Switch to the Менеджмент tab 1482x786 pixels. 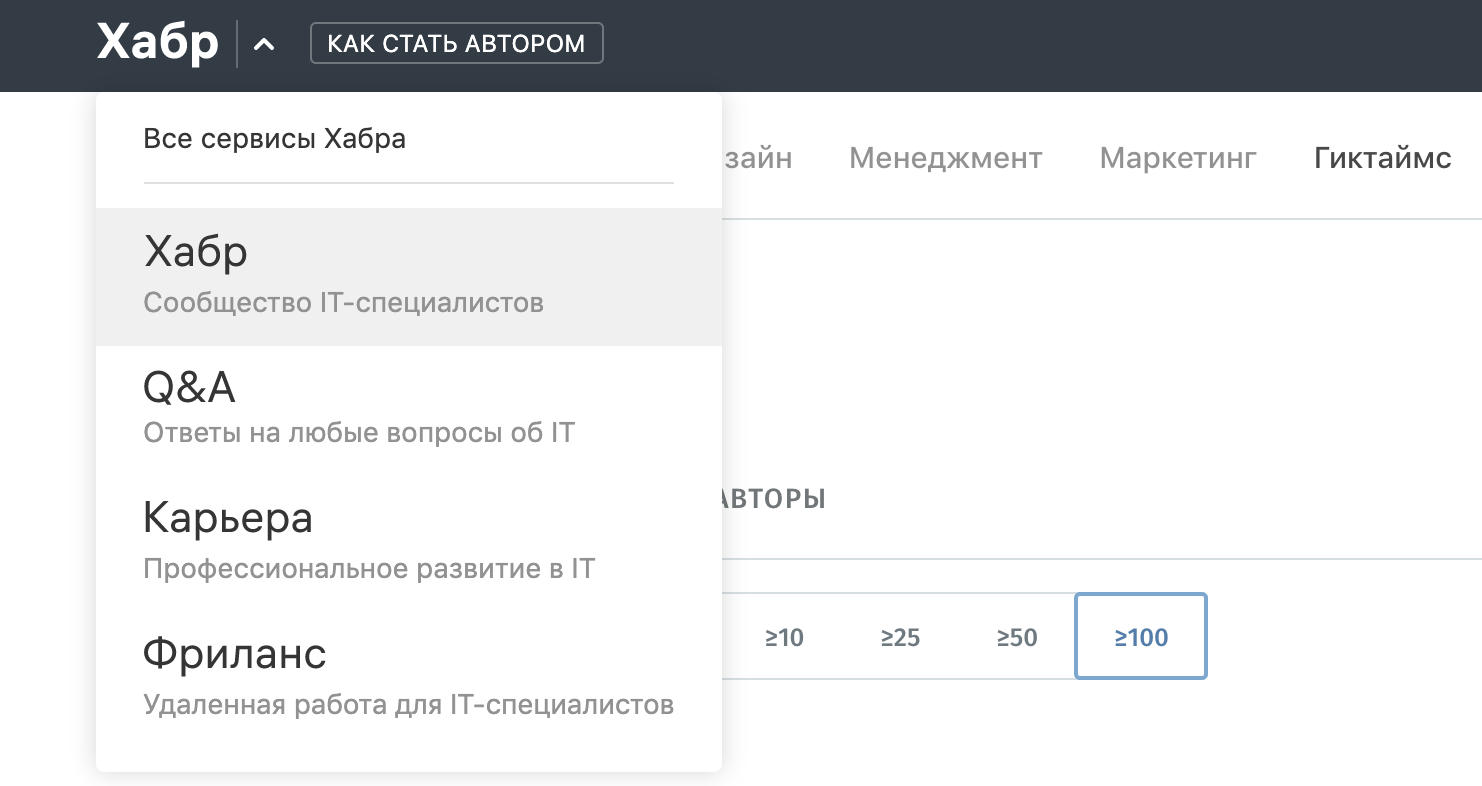(945, 158)
